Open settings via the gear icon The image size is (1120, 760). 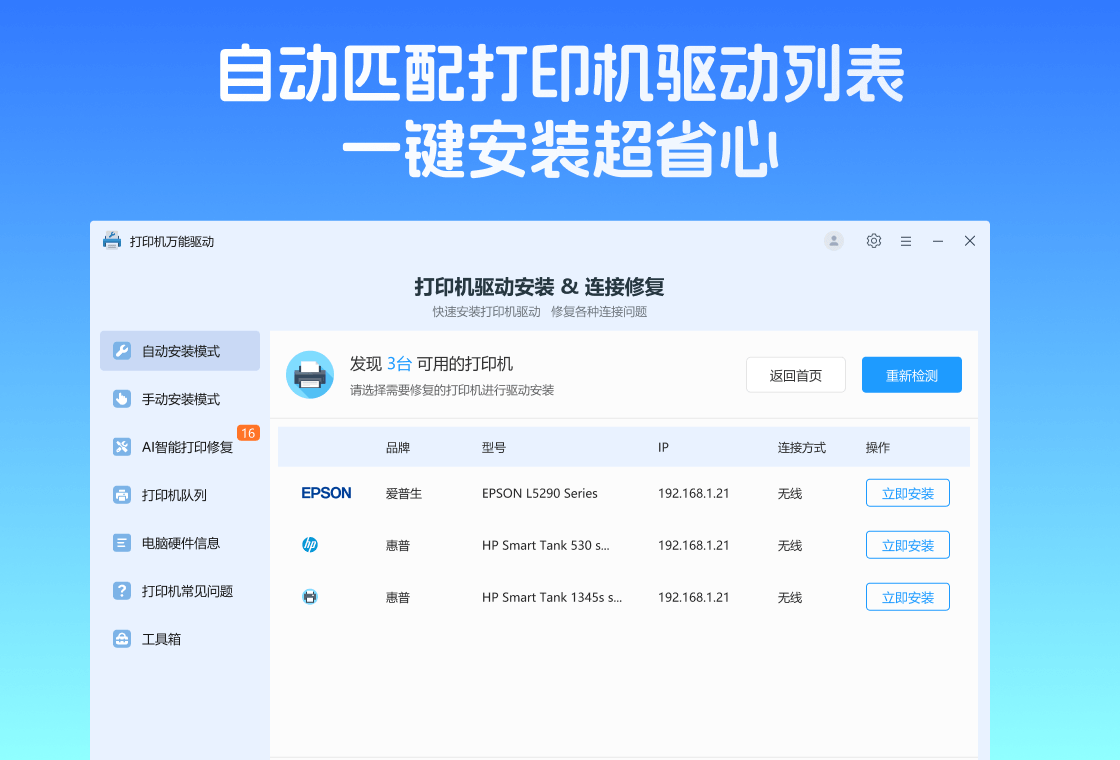[874, 241]
